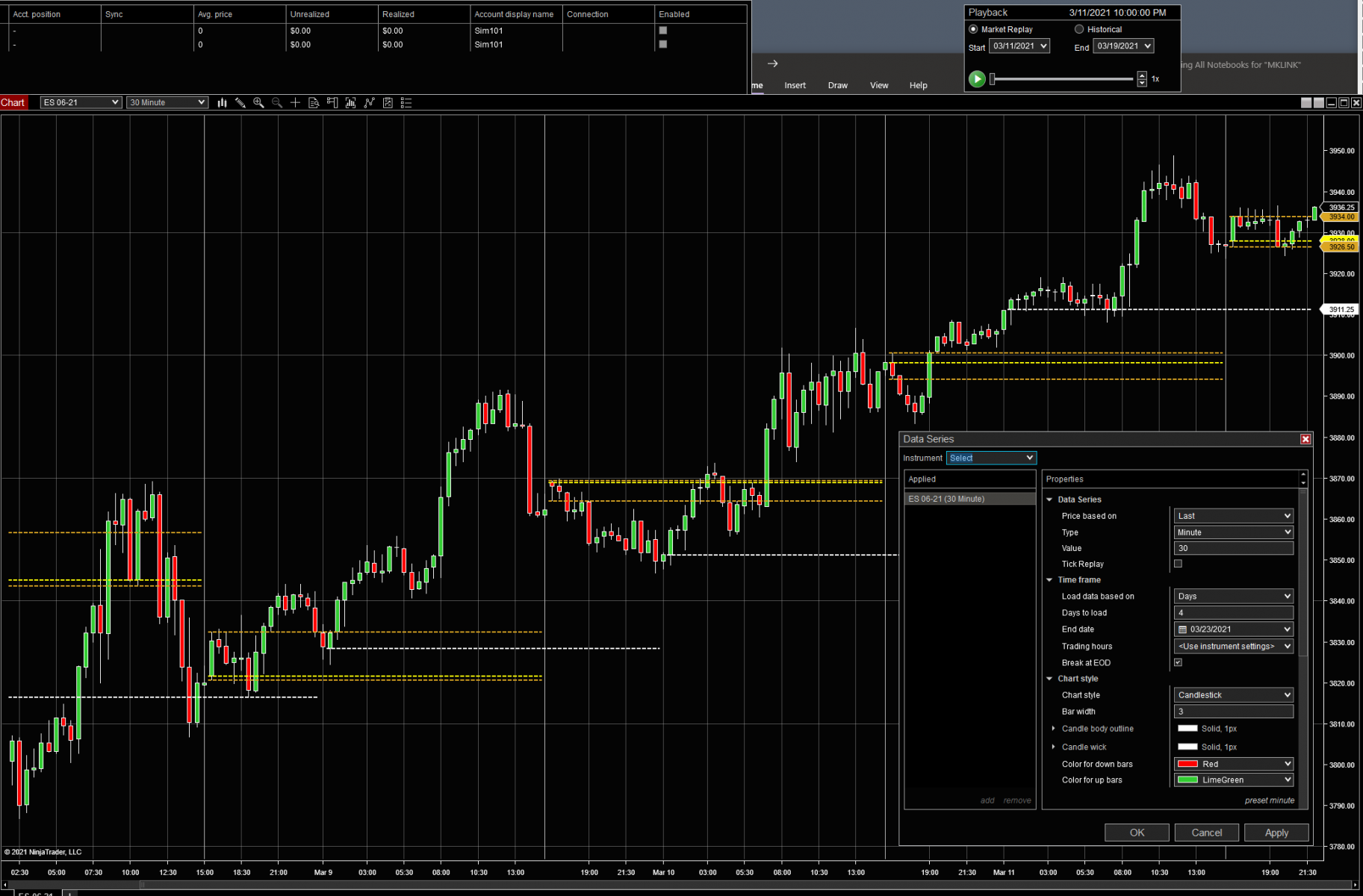Image resolution: width=1363 pixels, height=896 pixels.
Task: Select the drawing tools pencil icon
Action: pos(240,103)
